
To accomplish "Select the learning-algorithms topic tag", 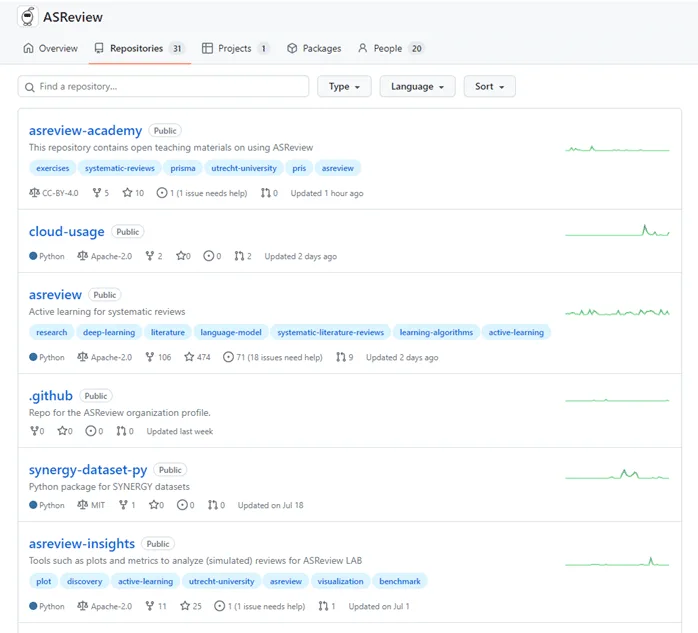I will [436, 333].
